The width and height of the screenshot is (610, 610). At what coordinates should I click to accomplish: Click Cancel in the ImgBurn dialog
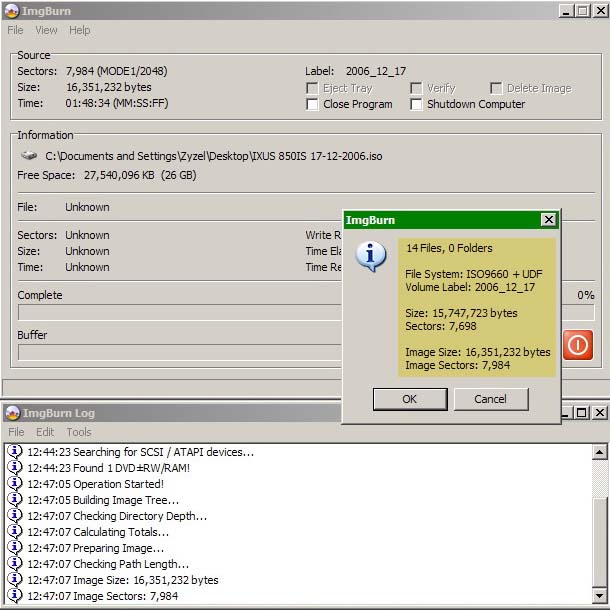click(x=491, y=399)
